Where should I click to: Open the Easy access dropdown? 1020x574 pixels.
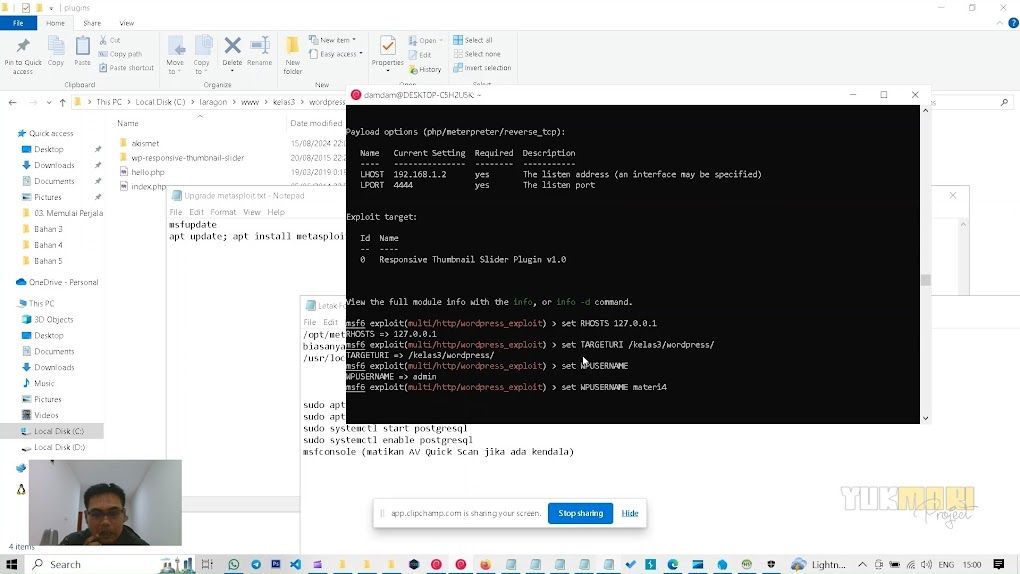click(x=336, y=54)
